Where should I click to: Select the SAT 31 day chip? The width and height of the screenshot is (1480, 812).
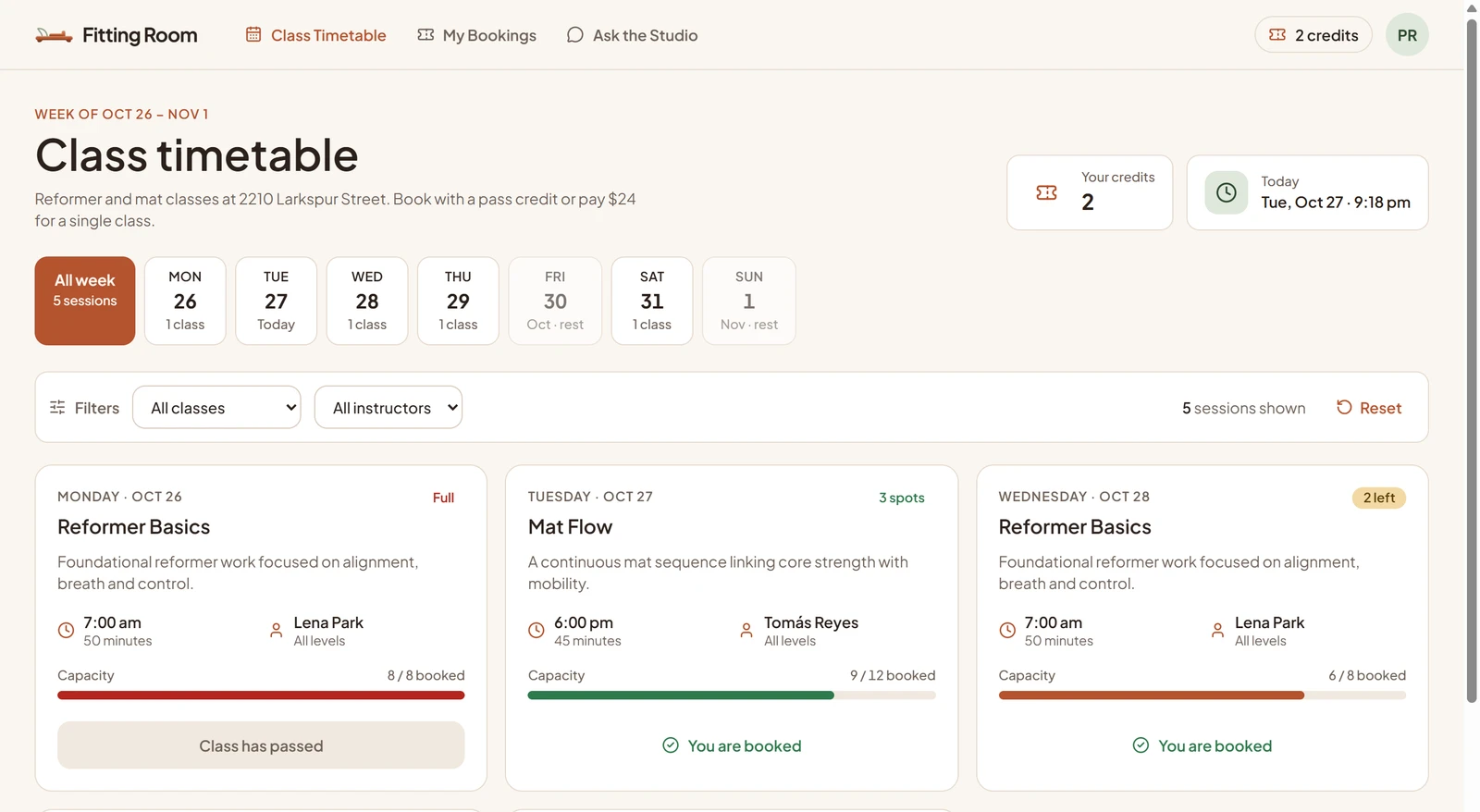[x=652, y=301]
